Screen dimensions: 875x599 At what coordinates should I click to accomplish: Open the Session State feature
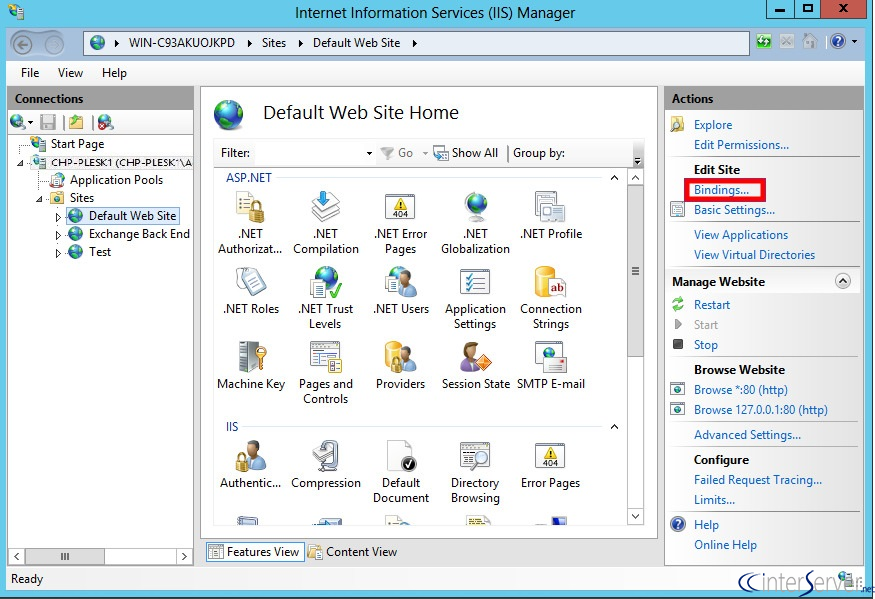click(475, 366)
